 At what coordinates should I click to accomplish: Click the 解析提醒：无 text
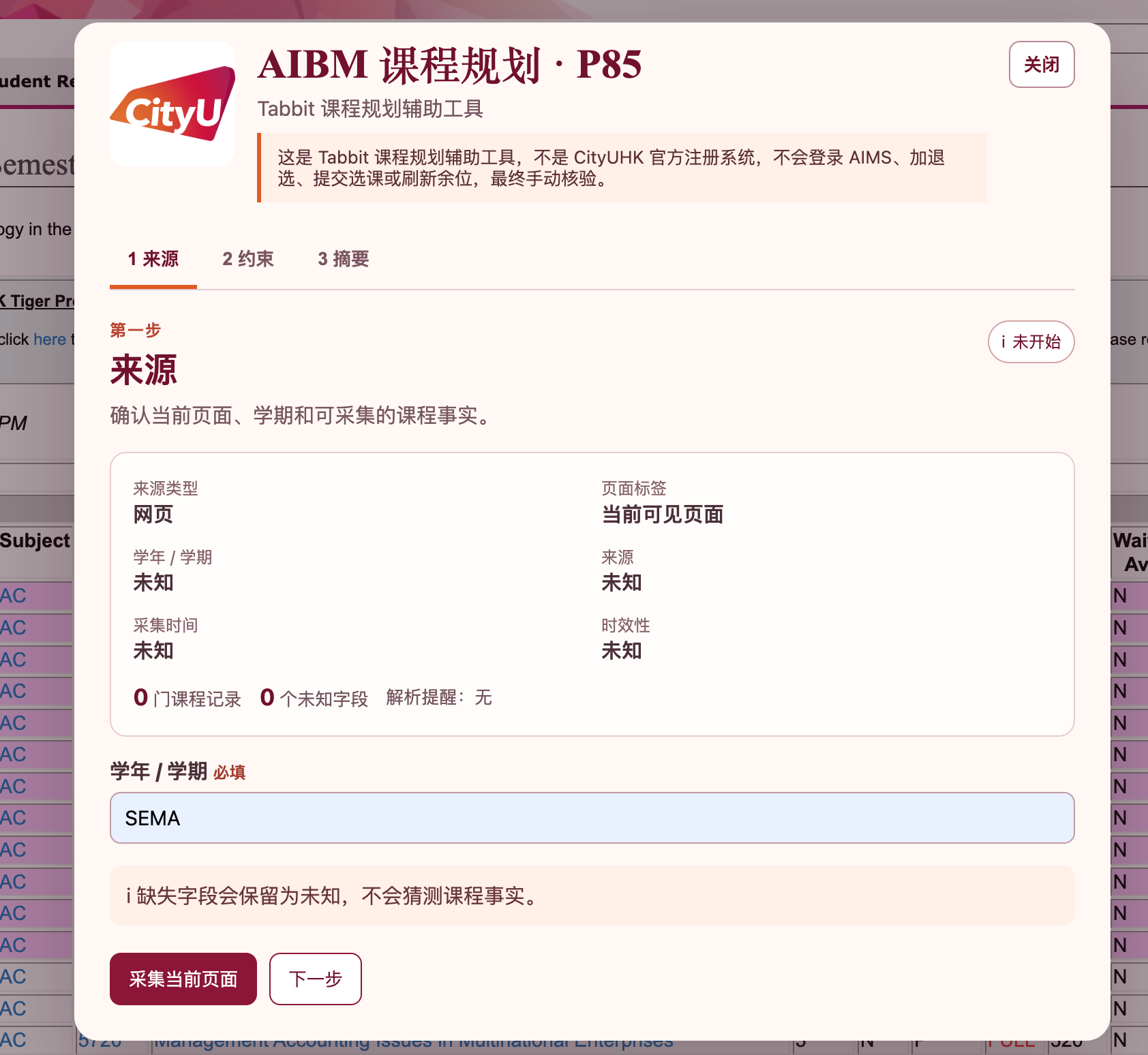(439, 697)
